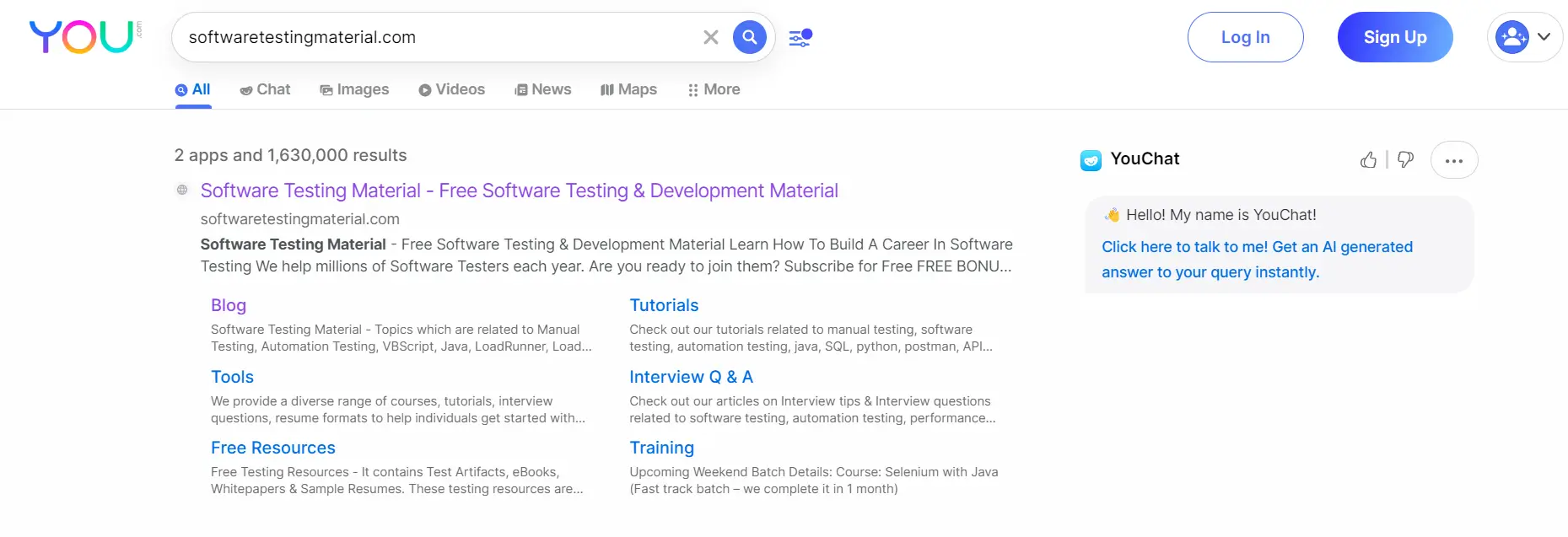Open the News tab
1568x537 pixels.
click(543, 89)
